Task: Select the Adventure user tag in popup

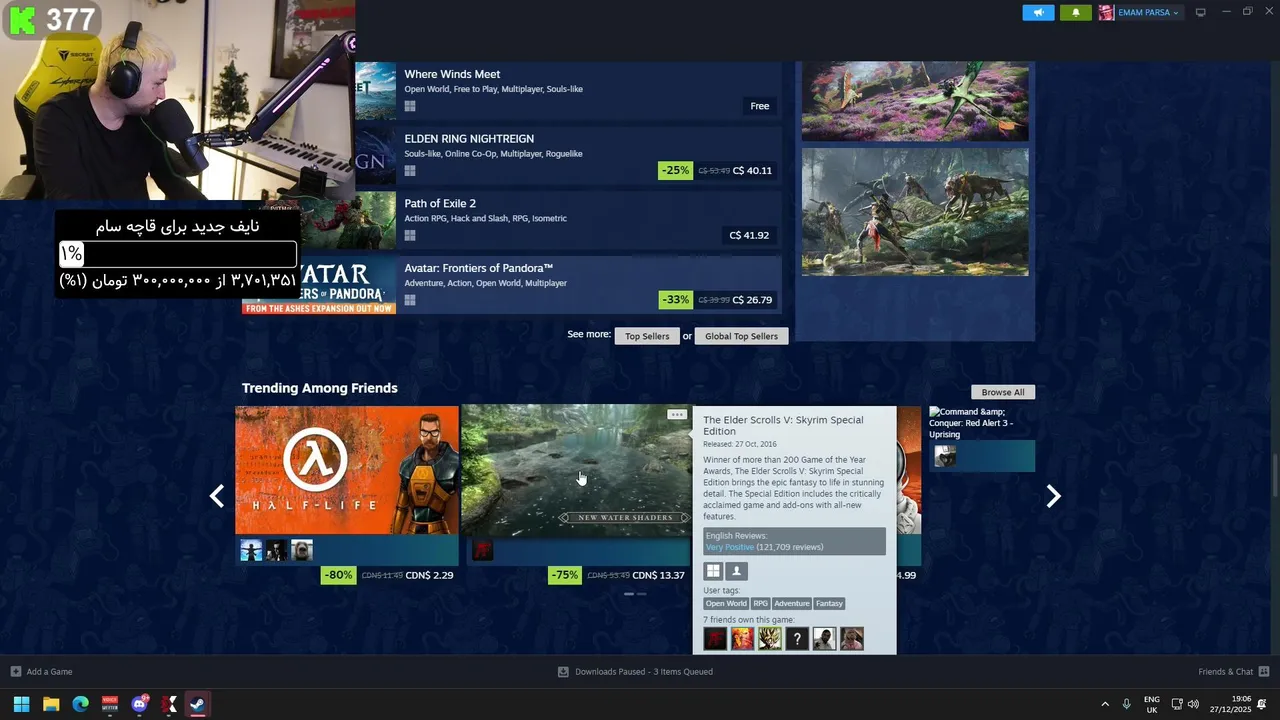Action: [792, 603]
